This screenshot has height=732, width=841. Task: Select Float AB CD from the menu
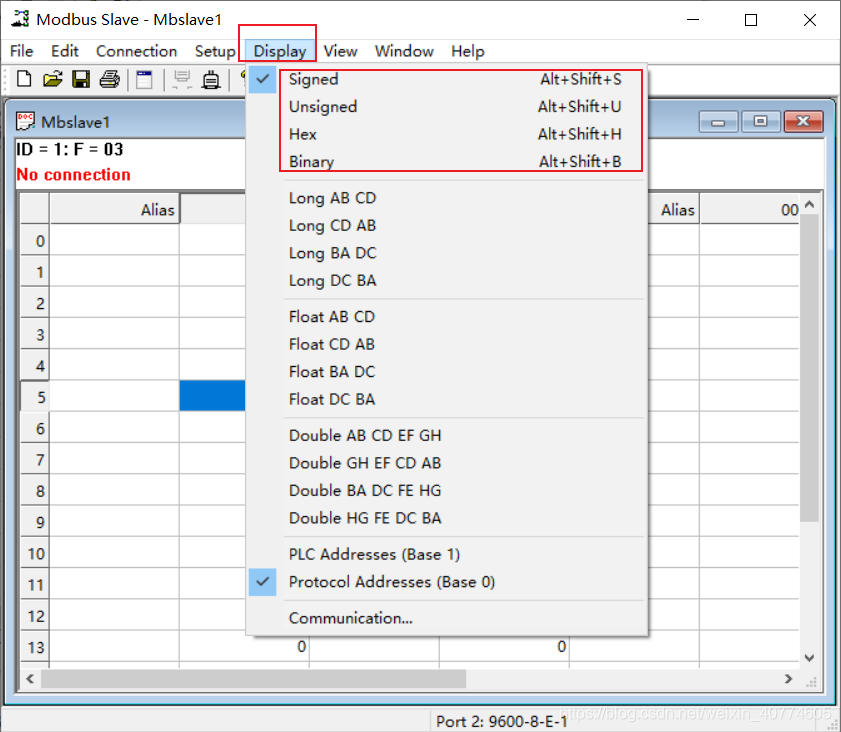pos(447,317)
